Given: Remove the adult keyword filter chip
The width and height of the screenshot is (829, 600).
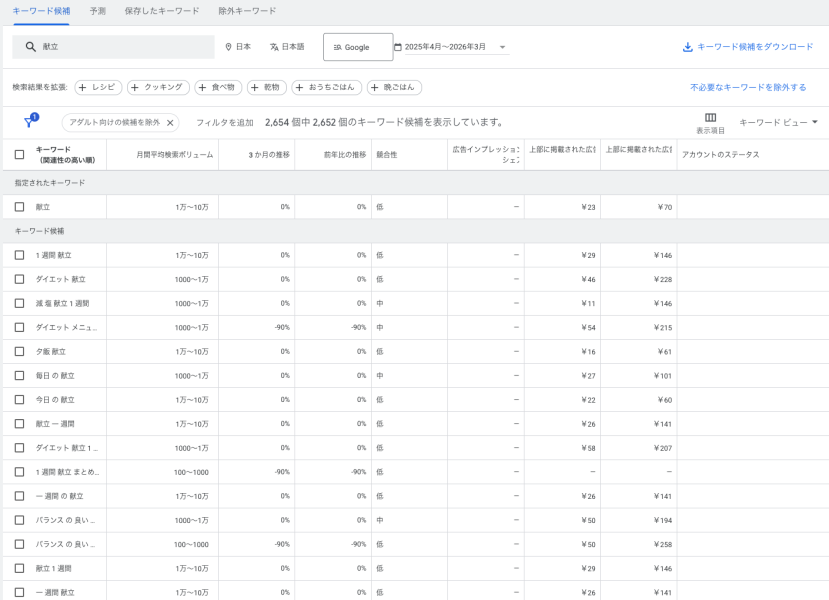Looking at the screenshot, I should 170,123.
